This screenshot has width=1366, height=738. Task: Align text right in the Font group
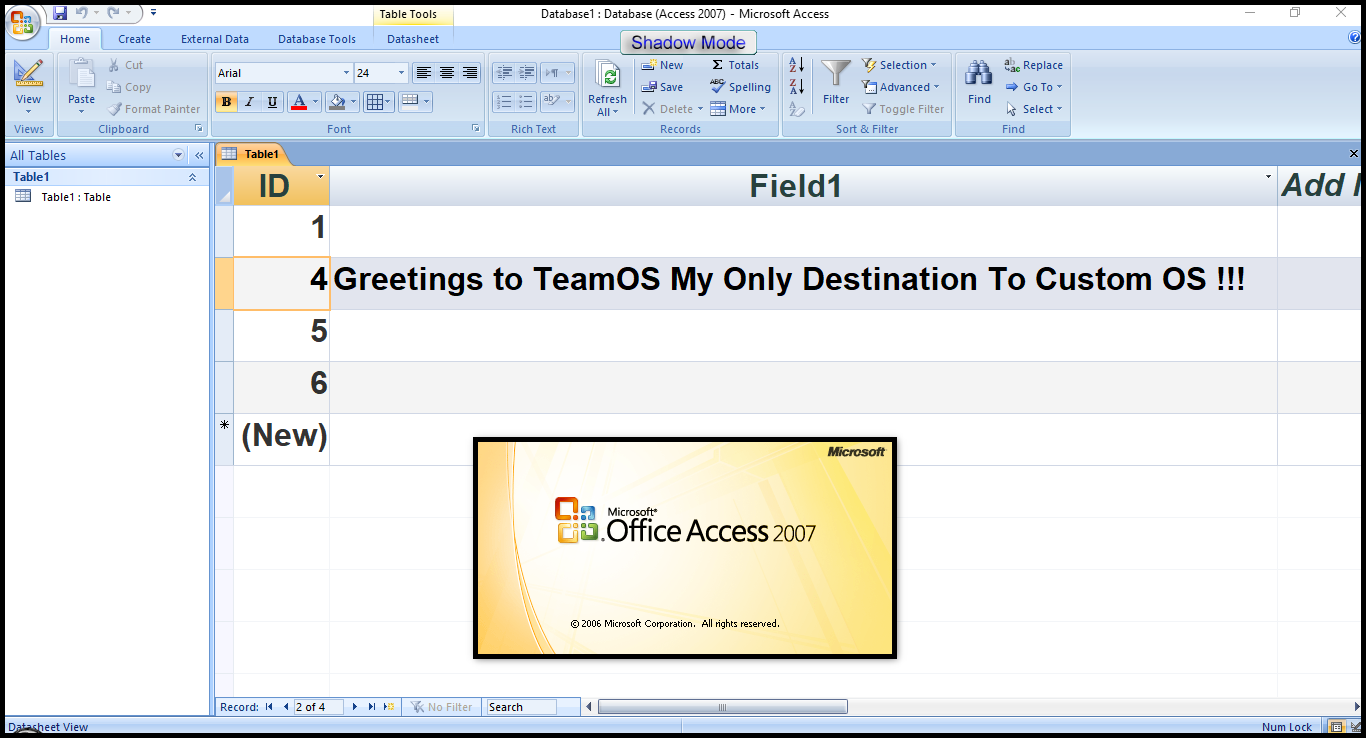[470, 73]
